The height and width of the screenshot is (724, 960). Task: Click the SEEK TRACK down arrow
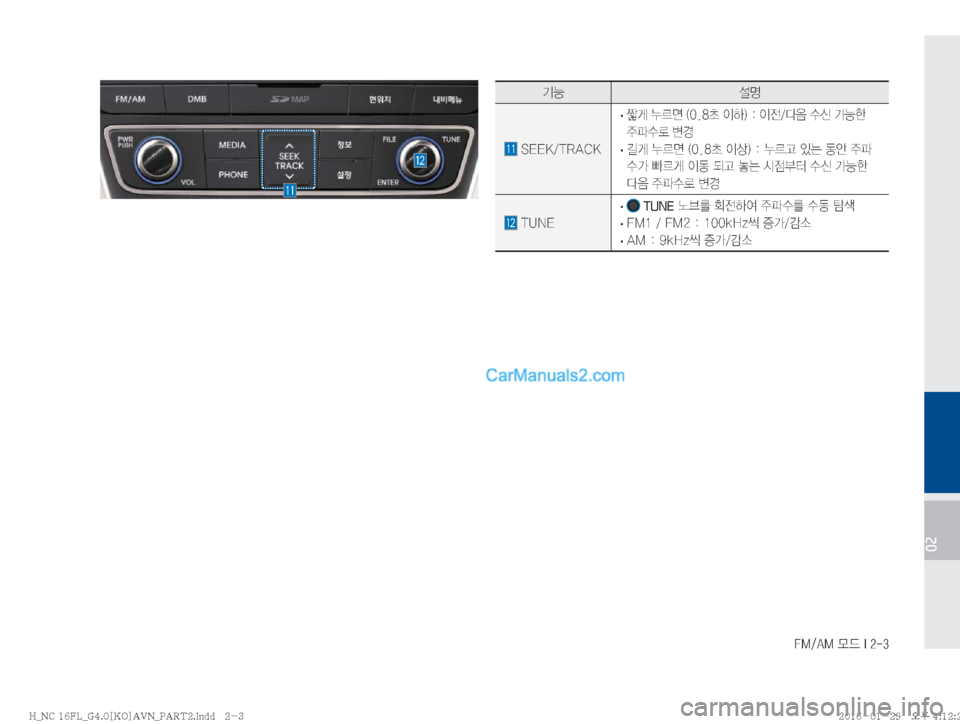click(290, 176)
